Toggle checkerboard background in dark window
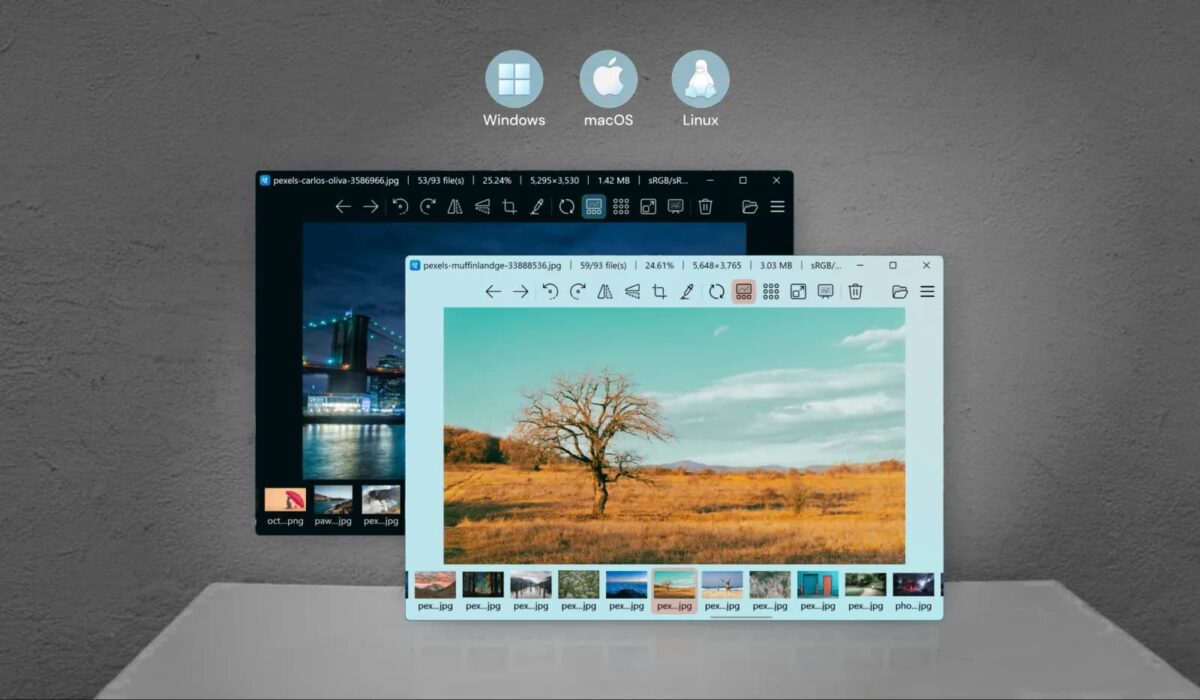This screenshot has height=700, width=1200. click(621, 206)
